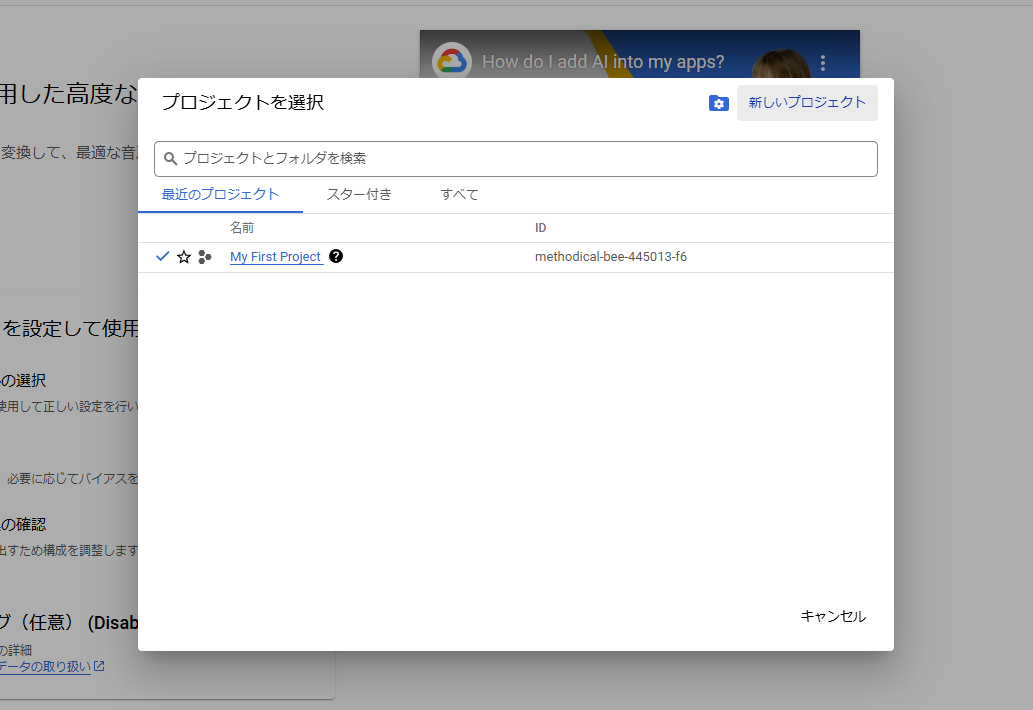Click the Google Cloud logo on the video
1033x710 pixels.
coord(452,61)
